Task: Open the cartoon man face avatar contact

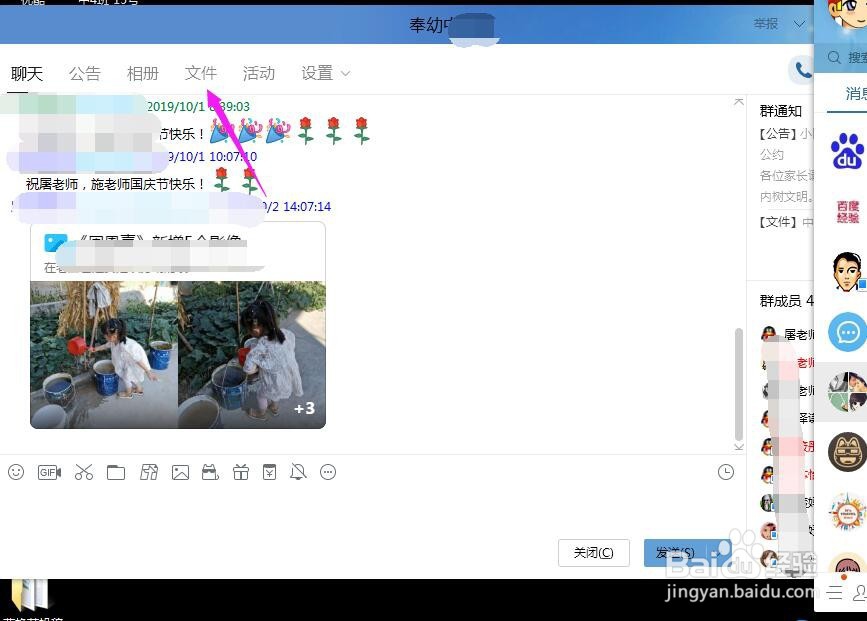Action: 847,271
